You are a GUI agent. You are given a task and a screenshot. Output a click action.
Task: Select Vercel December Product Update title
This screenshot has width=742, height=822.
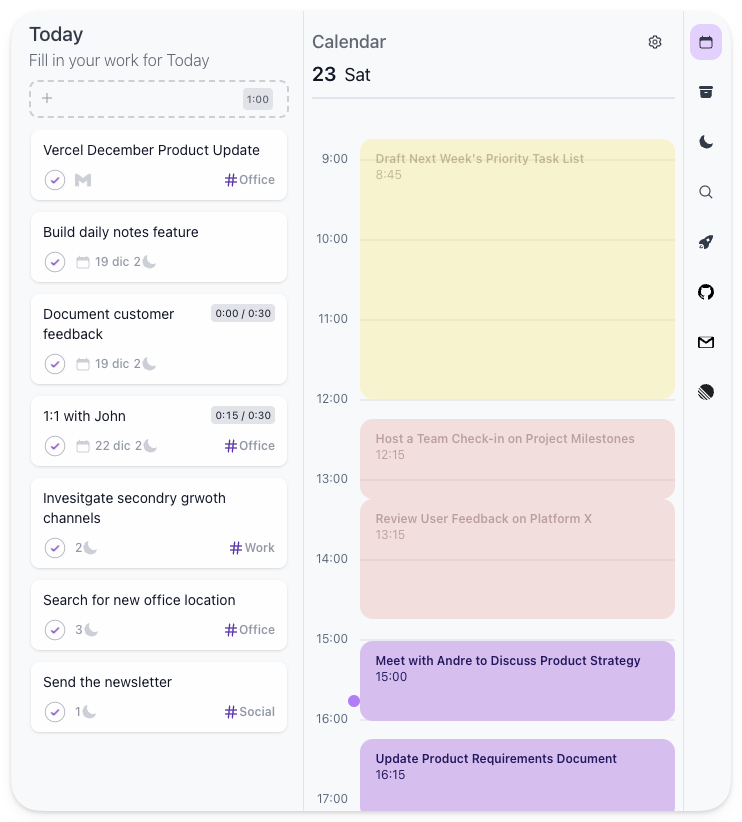(x=151, y=150)
